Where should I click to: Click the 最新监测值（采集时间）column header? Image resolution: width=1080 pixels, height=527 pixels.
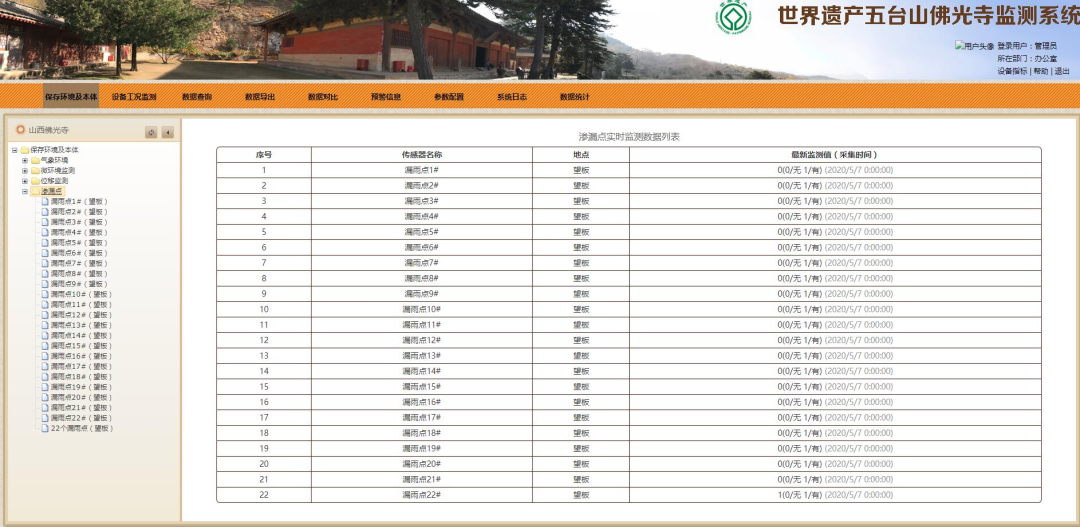(x=835, y=155)
